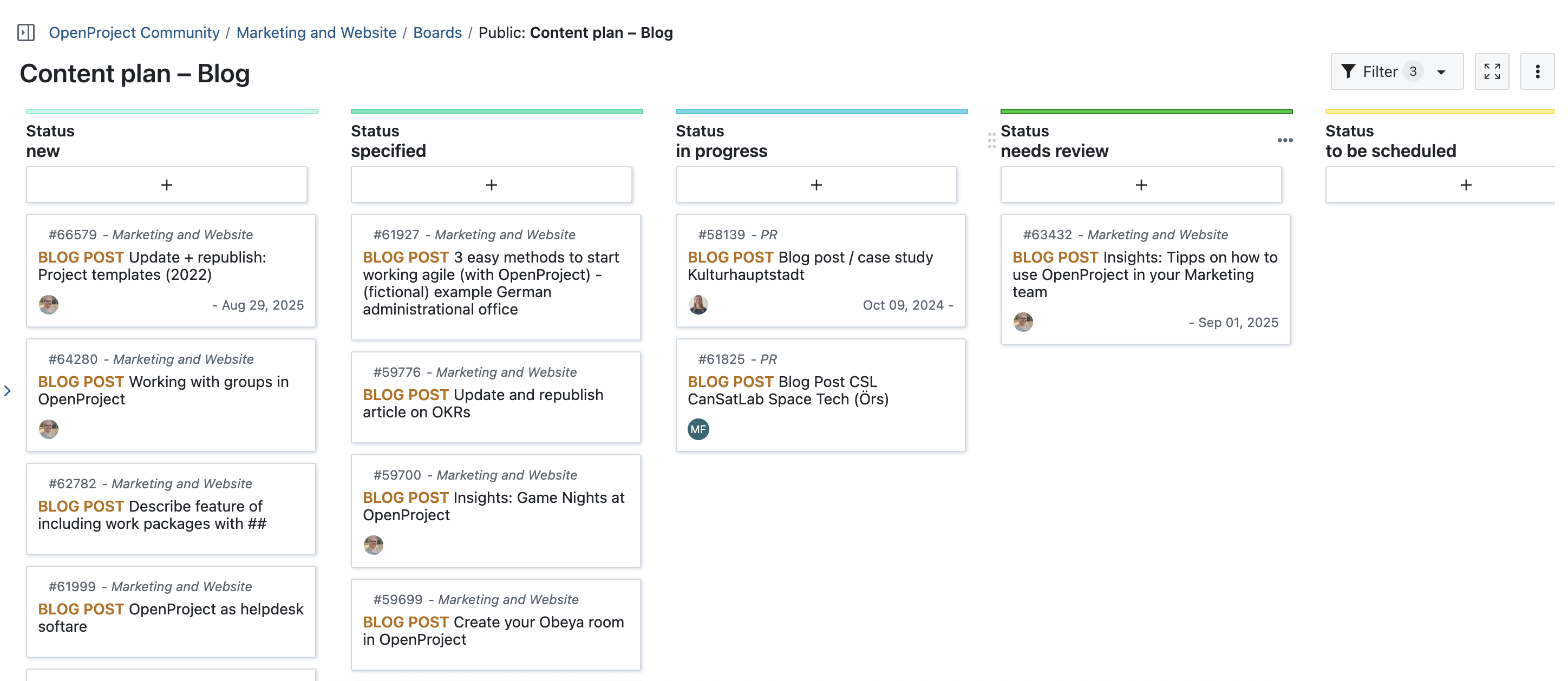Add a card under Status in progress
The image size is (1568, 681).
(x=816, y=185)
